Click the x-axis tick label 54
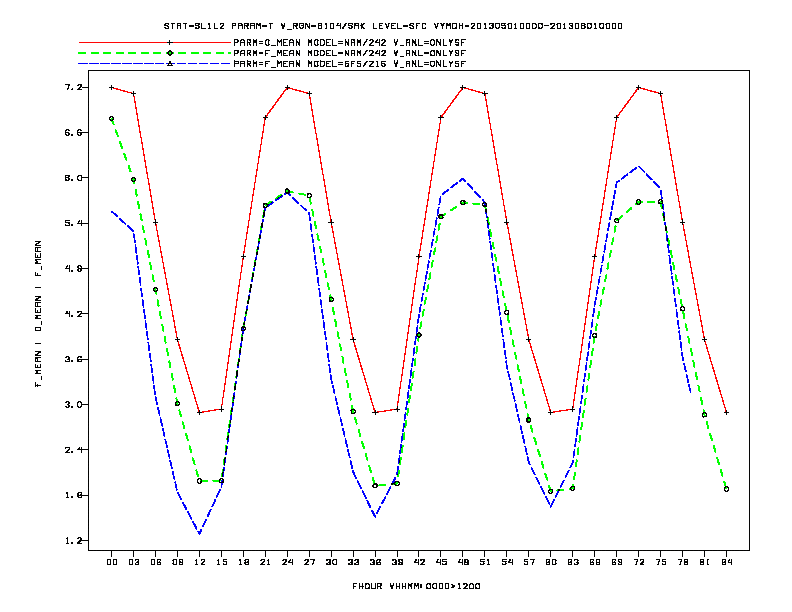Viewport: 792px width, 612px height. 507,562
